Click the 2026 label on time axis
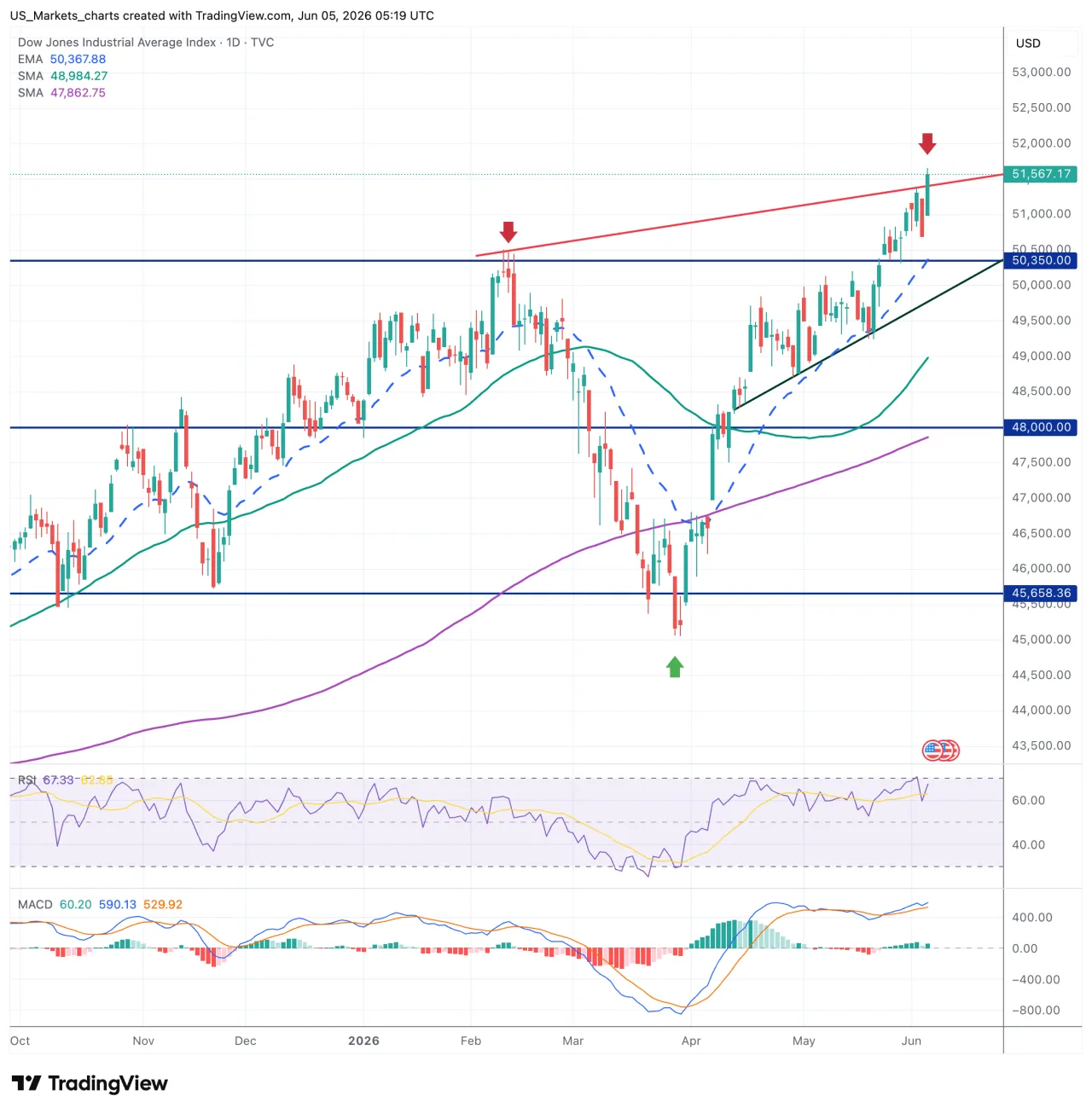 [x=363, y=1041]
